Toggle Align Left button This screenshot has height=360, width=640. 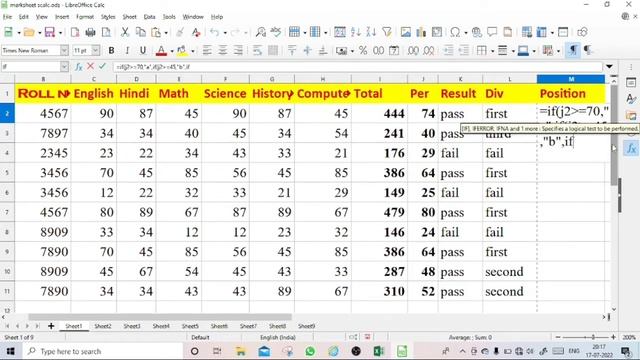coord(207,50)
